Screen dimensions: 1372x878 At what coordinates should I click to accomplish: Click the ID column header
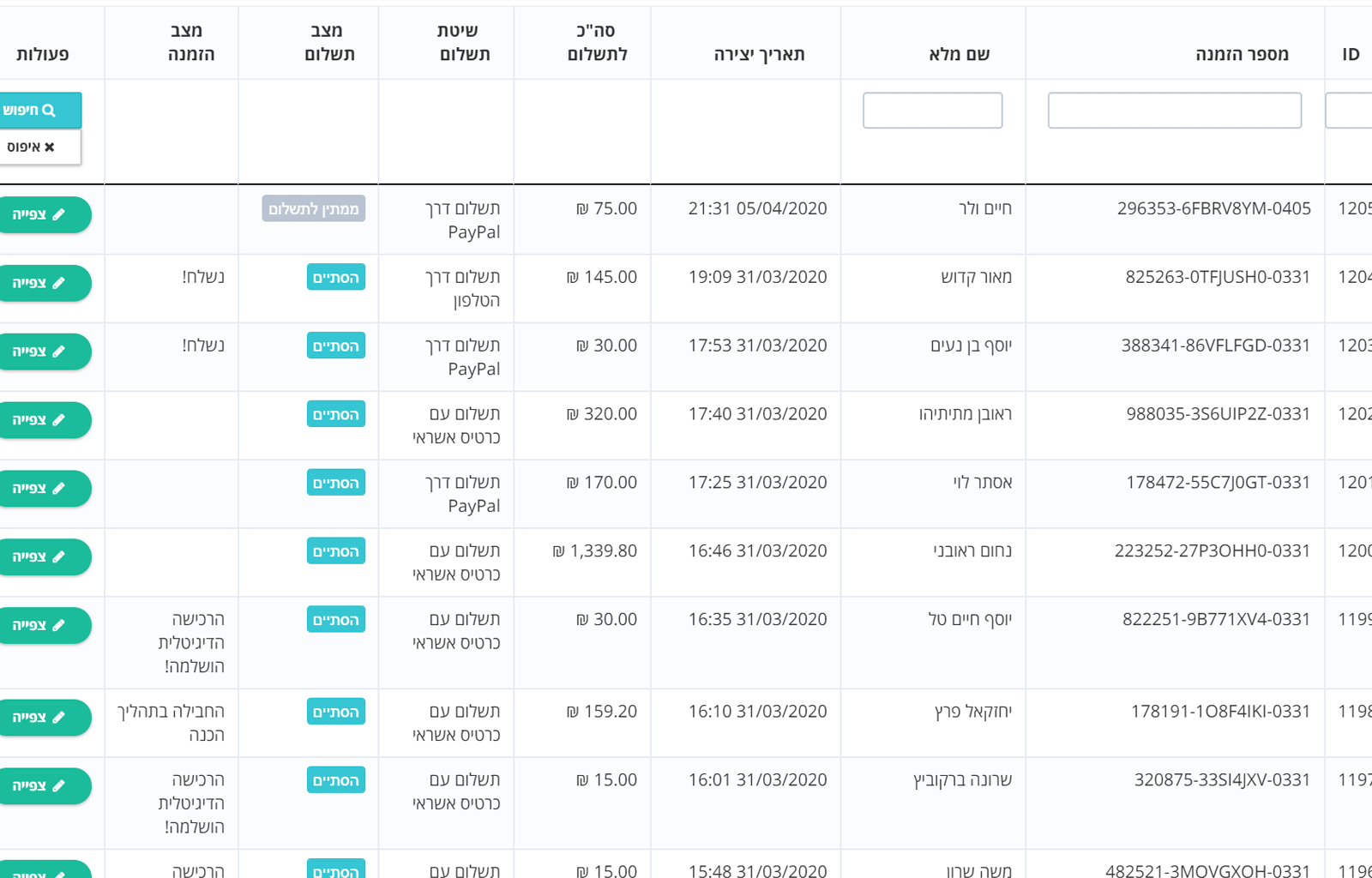(x=1351, y=54)
